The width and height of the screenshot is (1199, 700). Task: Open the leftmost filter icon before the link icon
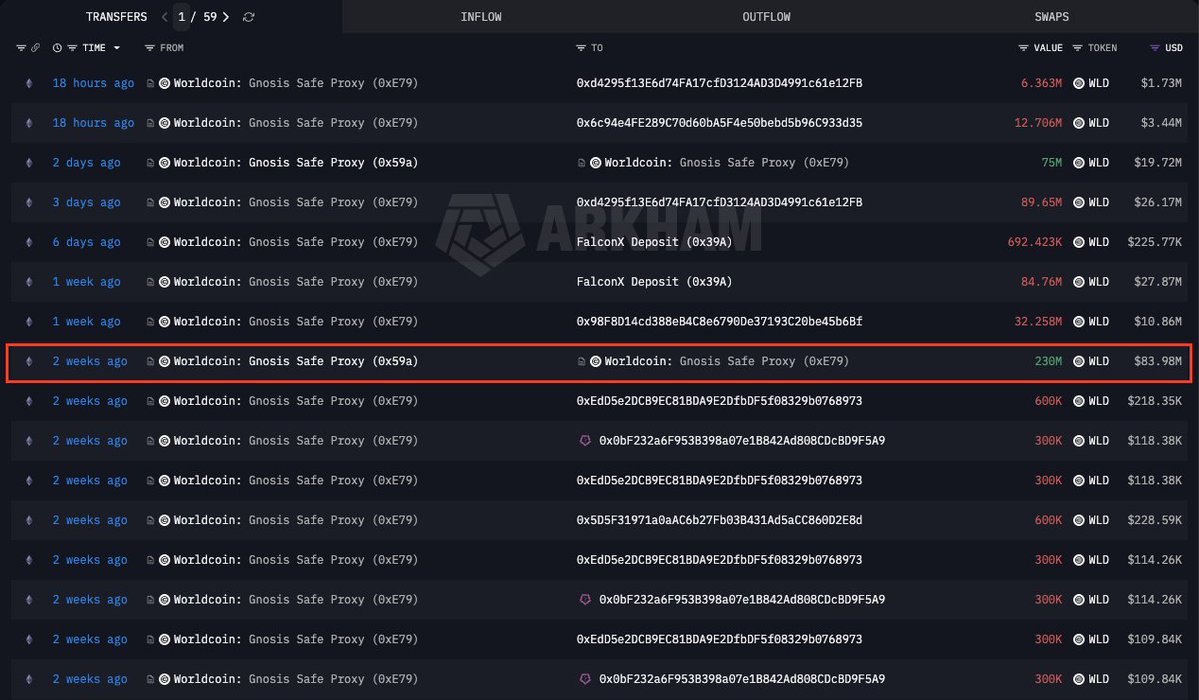[21, 47]
